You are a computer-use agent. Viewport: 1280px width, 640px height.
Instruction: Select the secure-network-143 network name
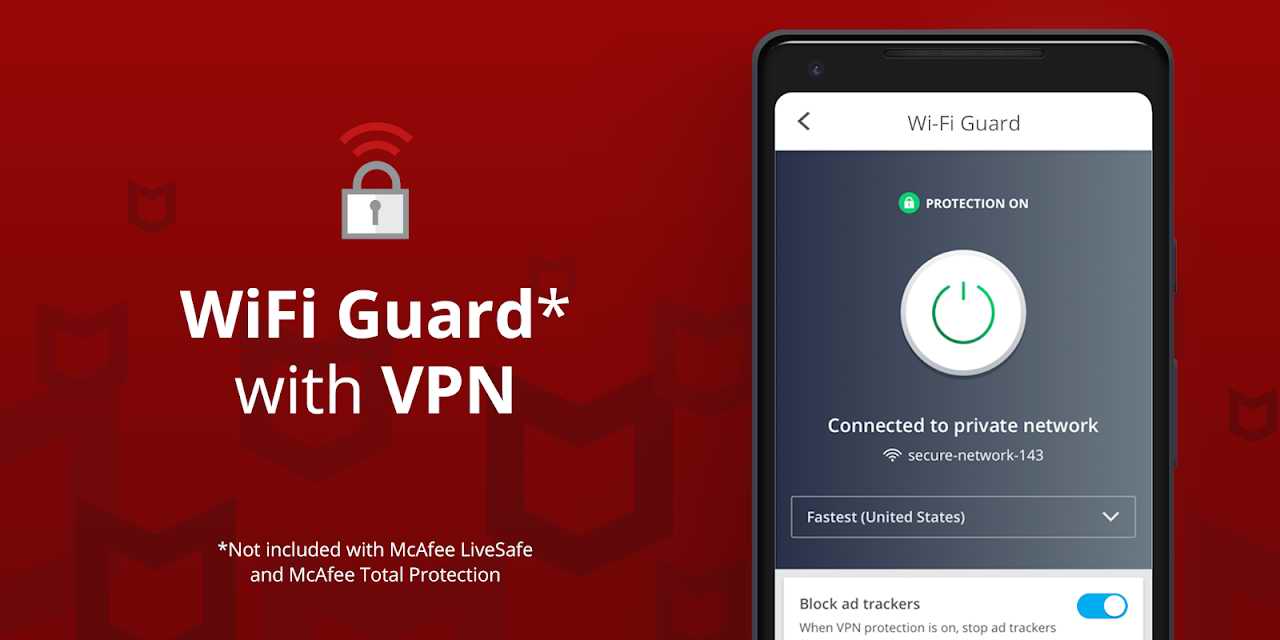coord(975,455)
